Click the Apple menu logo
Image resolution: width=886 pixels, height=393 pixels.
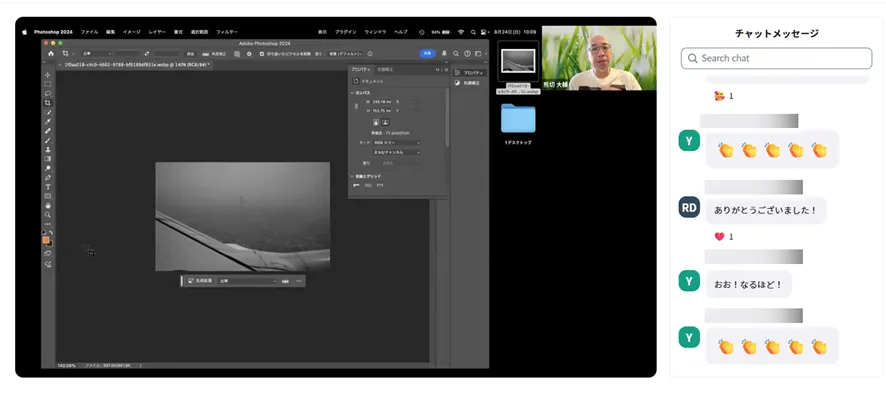click(24, 32)
